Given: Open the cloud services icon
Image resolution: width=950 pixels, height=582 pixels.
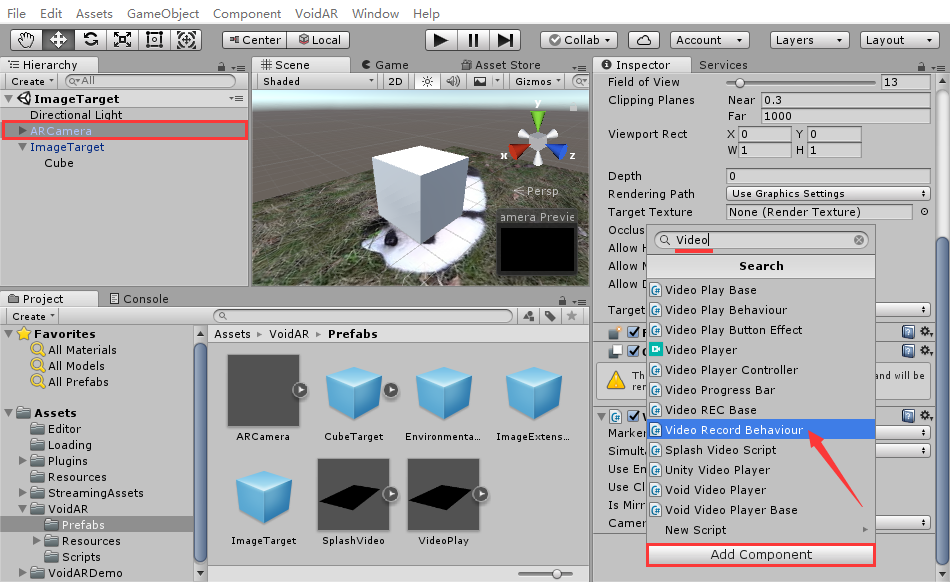Looking at the screenshot, I should 644,40.
